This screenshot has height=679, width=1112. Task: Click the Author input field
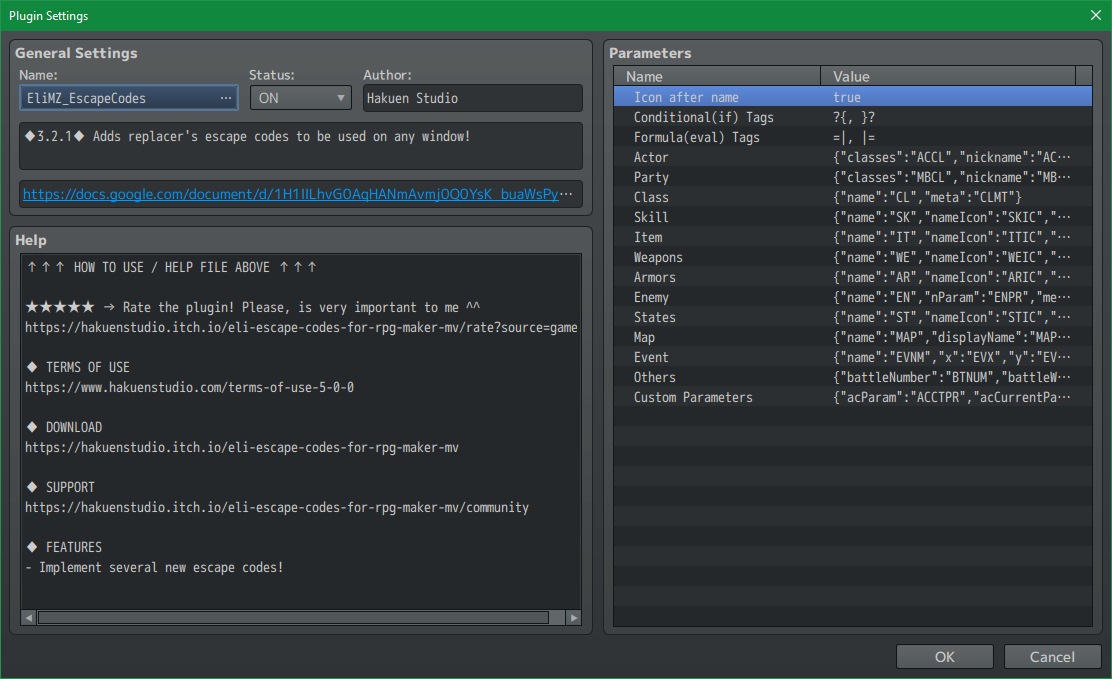coord(472,98)
